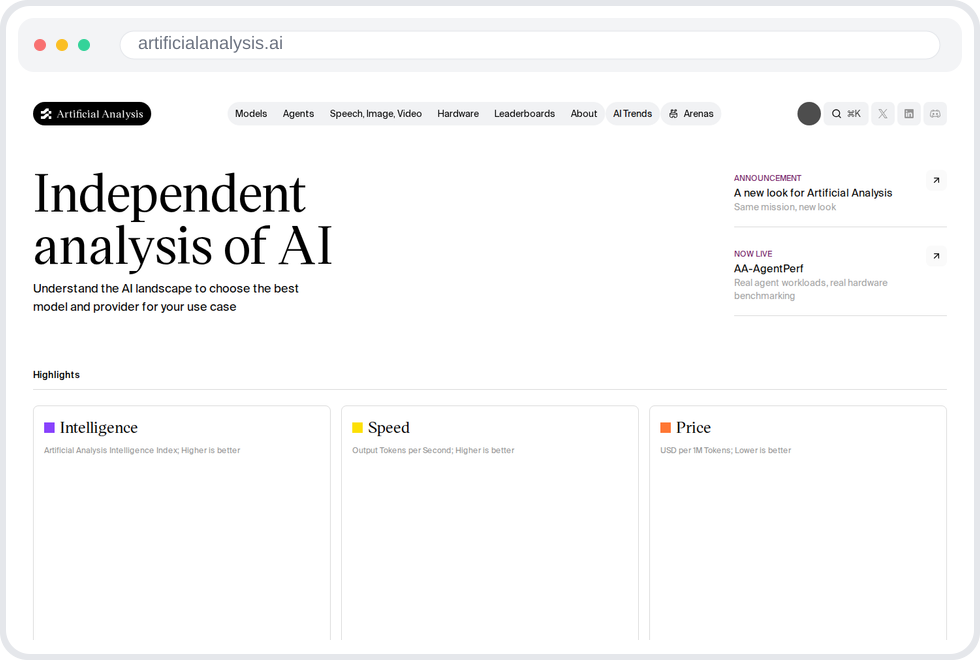Click the red close window dot

coord(40,45)
